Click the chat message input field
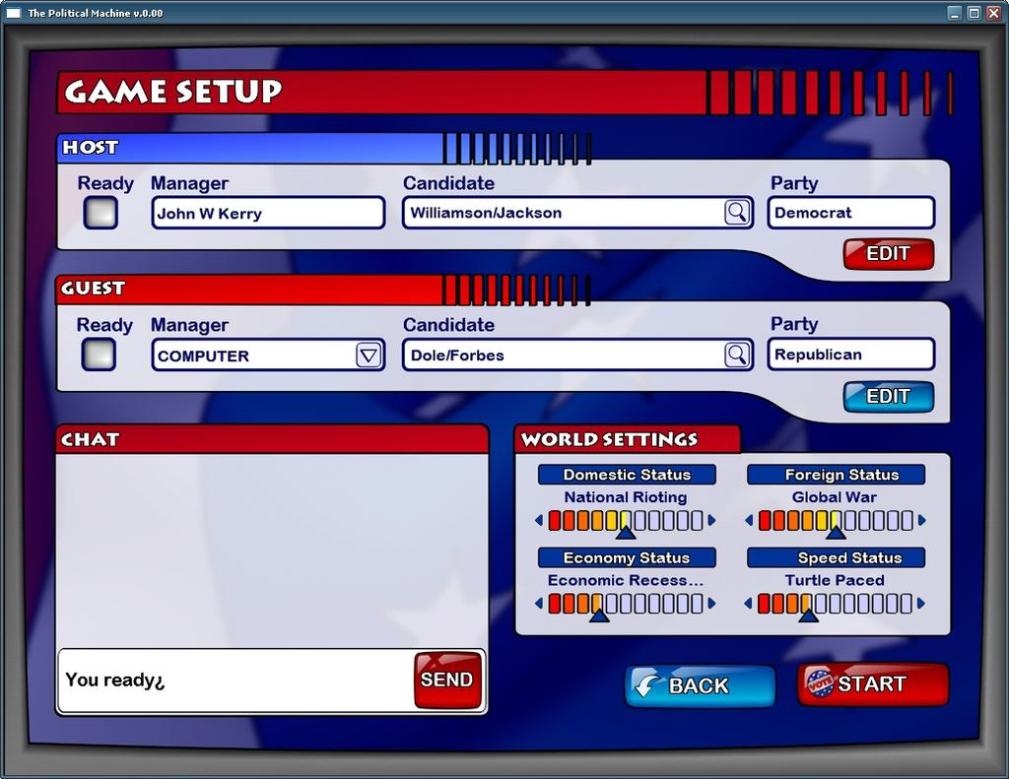This screenshot has height=779, width=1009. (235, 680)
